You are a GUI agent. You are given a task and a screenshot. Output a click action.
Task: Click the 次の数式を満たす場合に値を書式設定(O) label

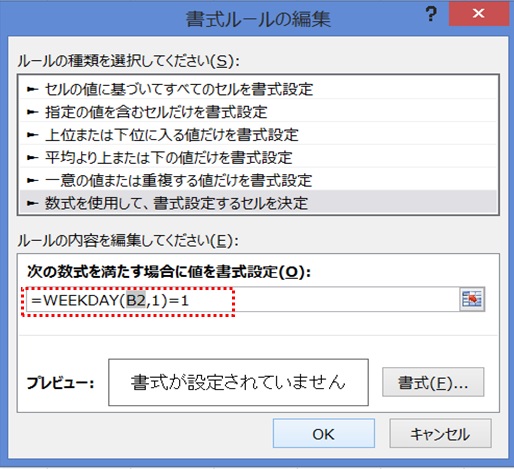click(169, 272)
